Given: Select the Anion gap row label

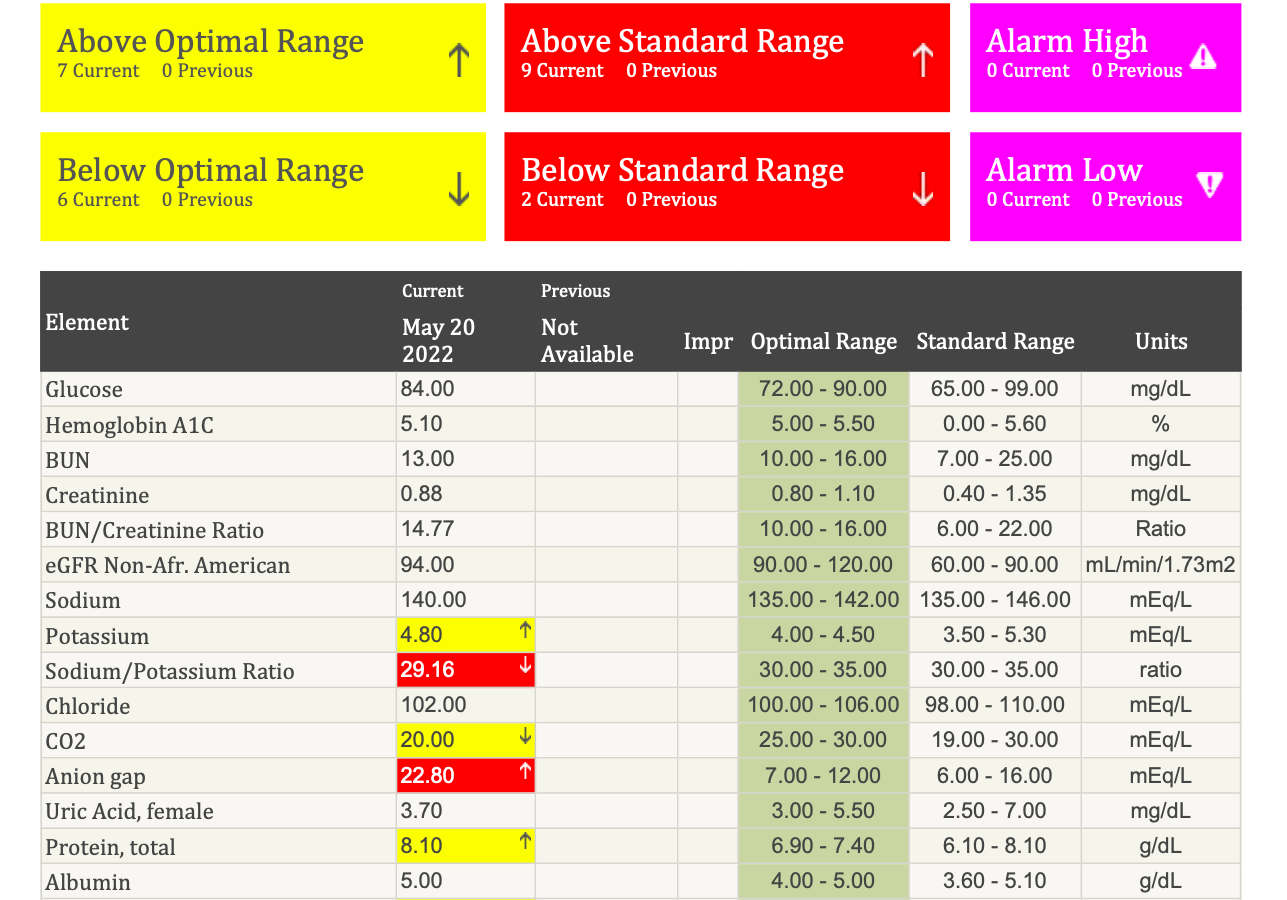Looking at the screenshot, I should [x=95, y=777].
